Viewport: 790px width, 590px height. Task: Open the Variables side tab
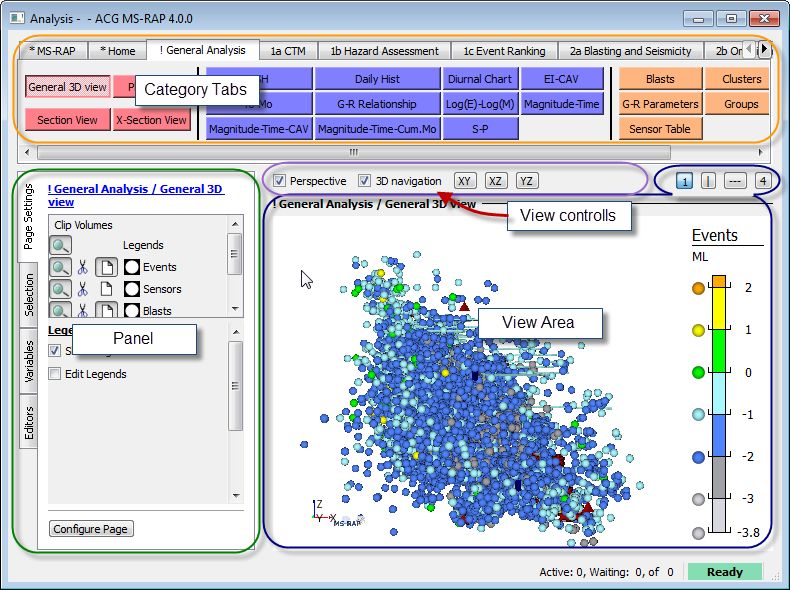tap(29, 361)
